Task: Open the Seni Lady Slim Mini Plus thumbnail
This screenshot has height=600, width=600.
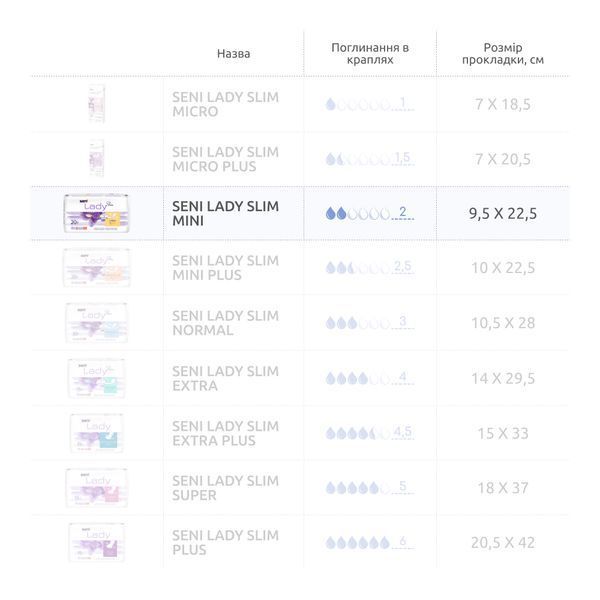Action: [96, 267]
